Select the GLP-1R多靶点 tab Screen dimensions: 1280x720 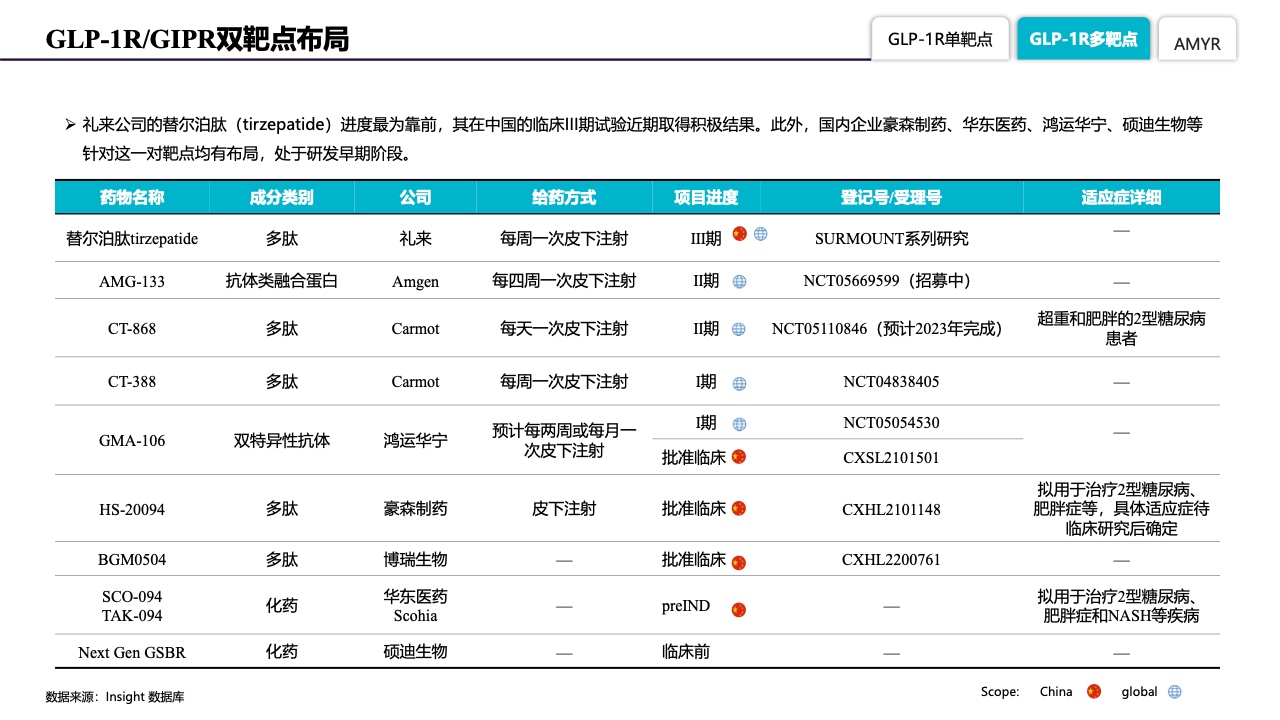point(1083,39)
